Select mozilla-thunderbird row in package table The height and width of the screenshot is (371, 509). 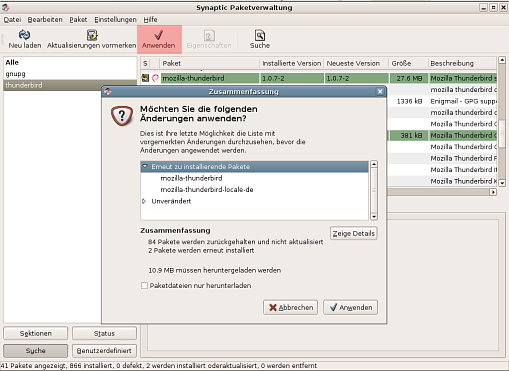pyautogui.click(x=319, y=78)
